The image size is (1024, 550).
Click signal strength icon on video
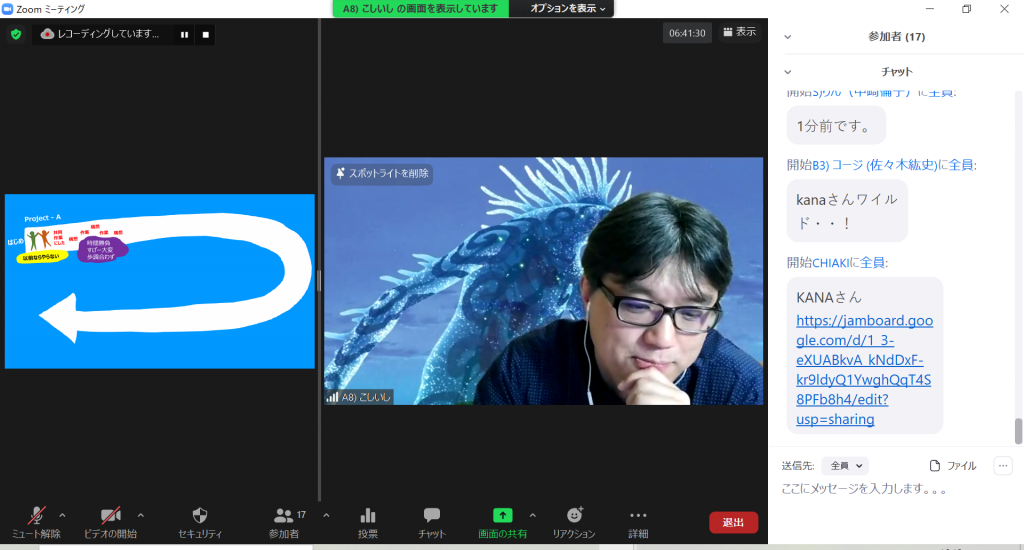332,397
